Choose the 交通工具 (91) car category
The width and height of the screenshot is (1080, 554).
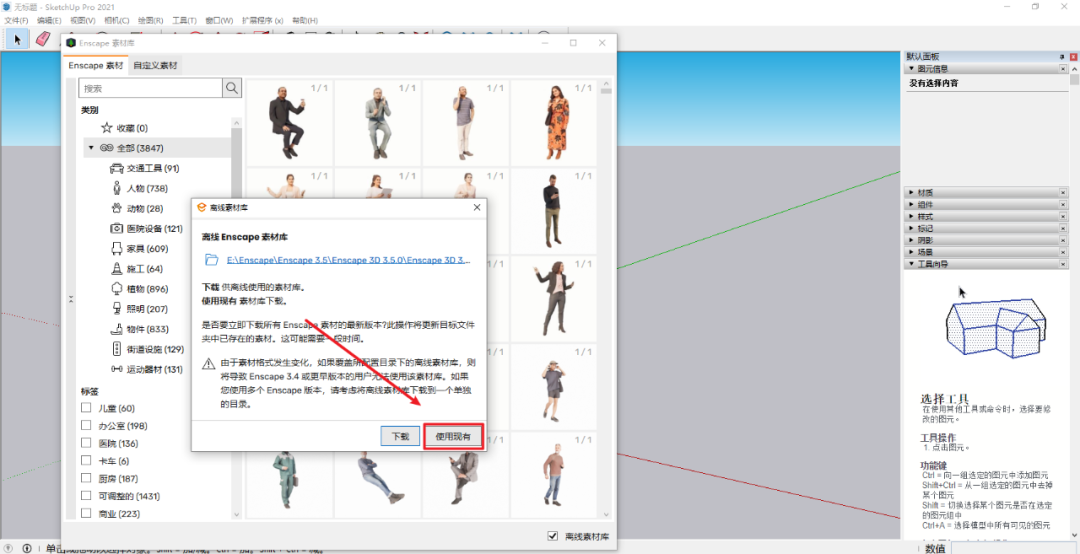[152, 168]
